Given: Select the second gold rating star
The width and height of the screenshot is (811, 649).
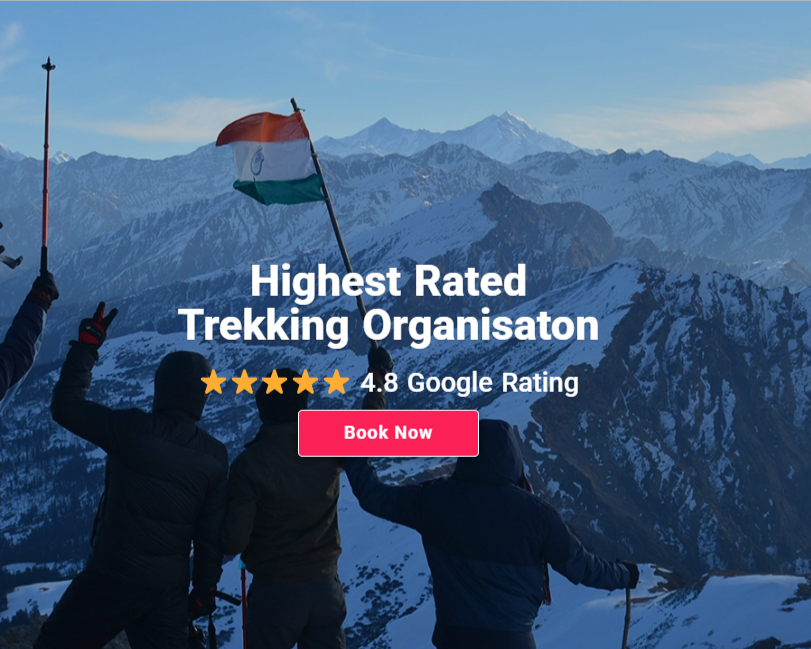Looking at the screenshot, I should [x=244, y=382].
